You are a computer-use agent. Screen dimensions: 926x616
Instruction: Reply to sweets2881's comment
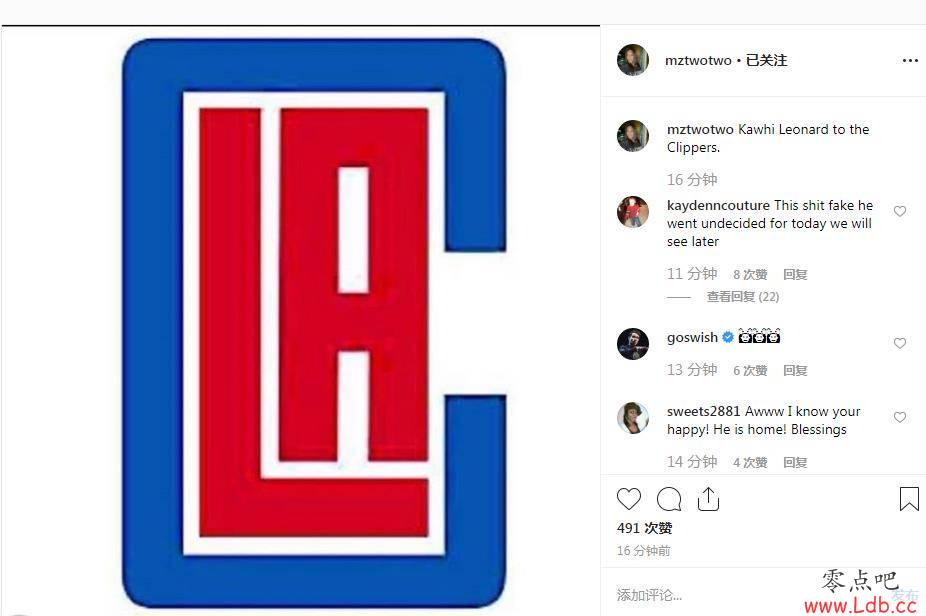point(795,462)
